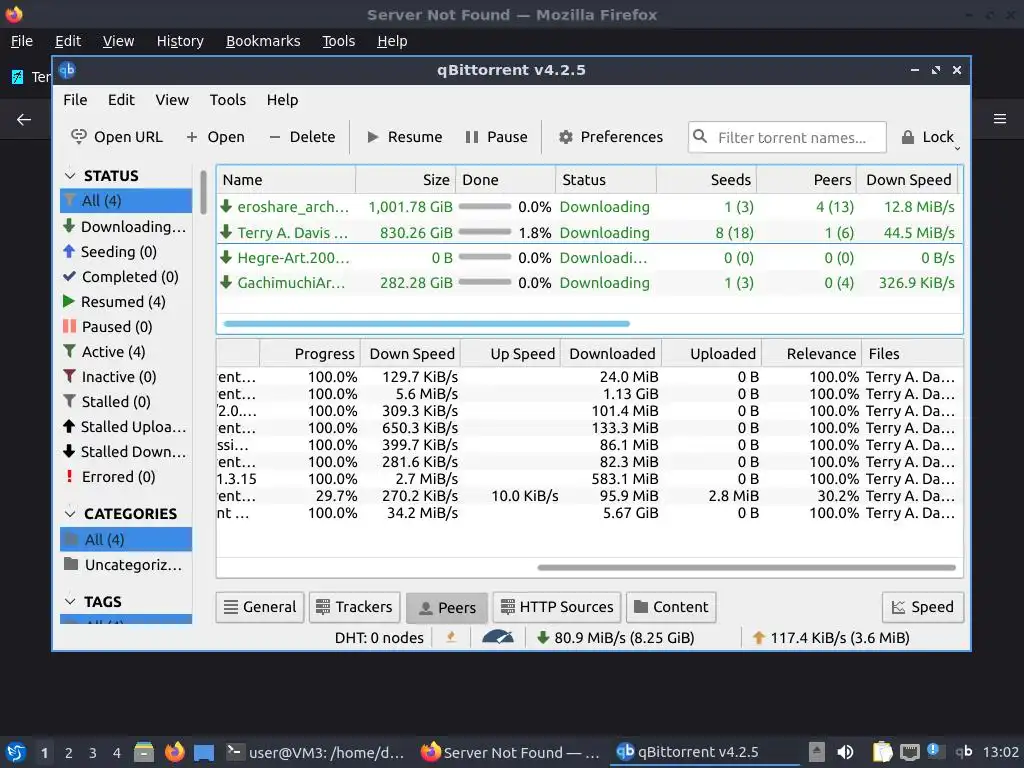
Task: Switch to the General tab
Action: (x=259, y=607)
